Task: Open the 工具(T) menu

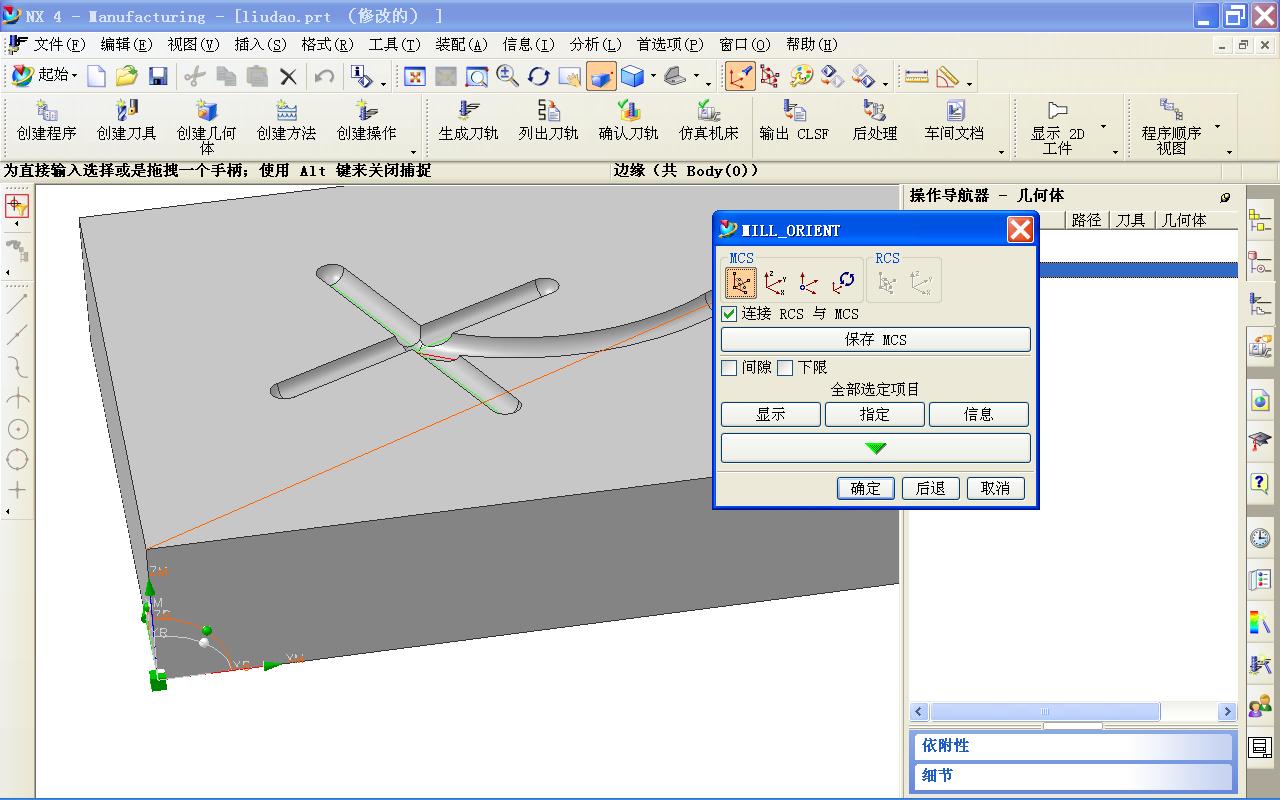Action: (394, 44)
